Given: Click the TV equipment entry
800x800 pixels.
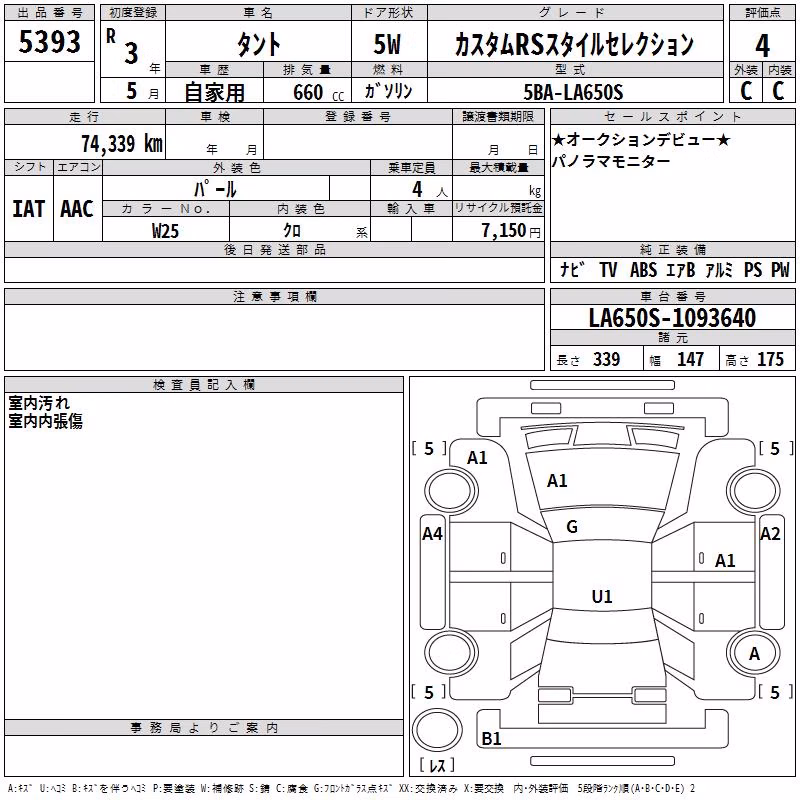Looking at the screenshot, I should click(x=608, y=269).
